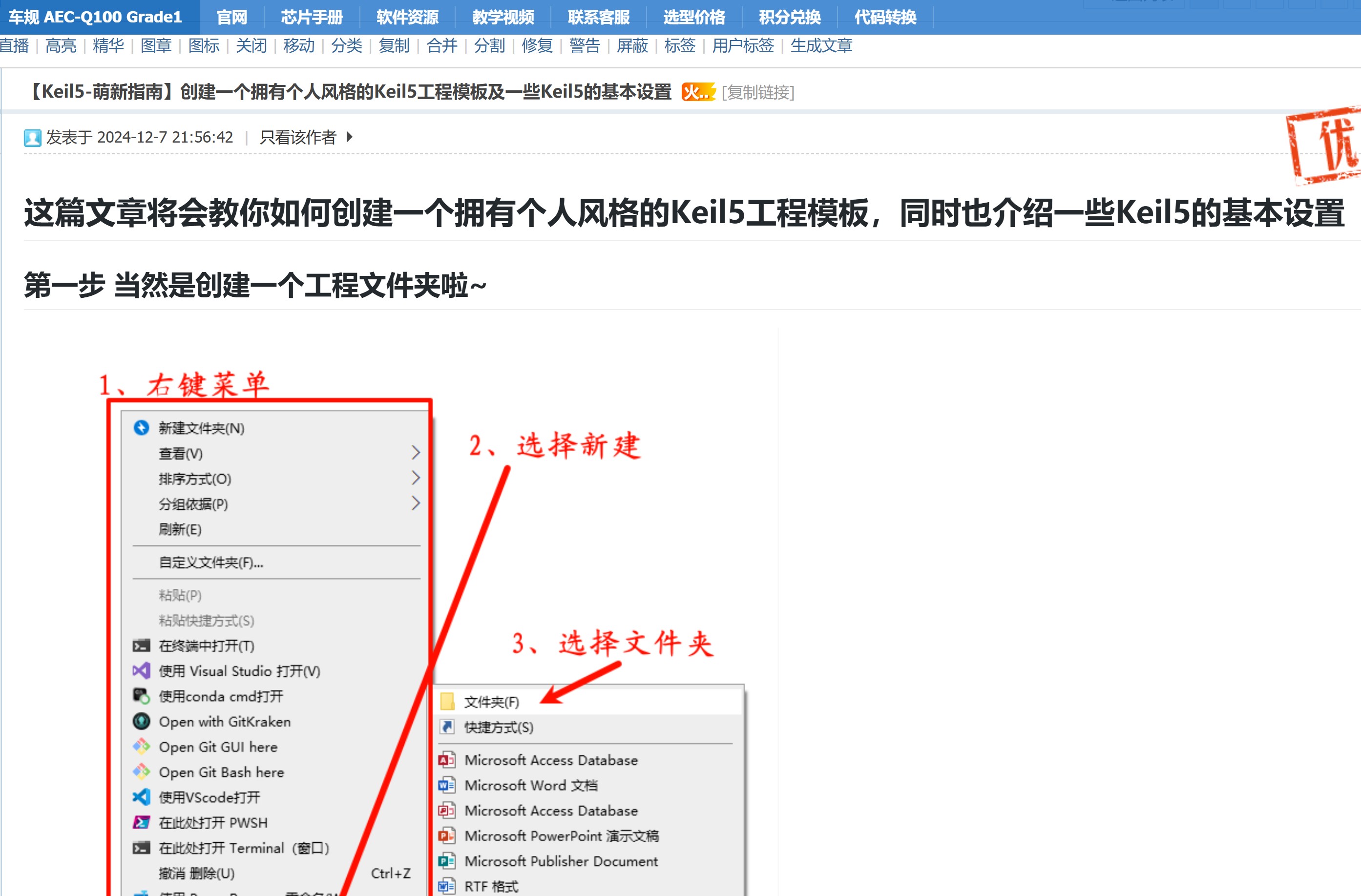Click 刷新(E) entry in tutorial image

click(x=180, y=529)
